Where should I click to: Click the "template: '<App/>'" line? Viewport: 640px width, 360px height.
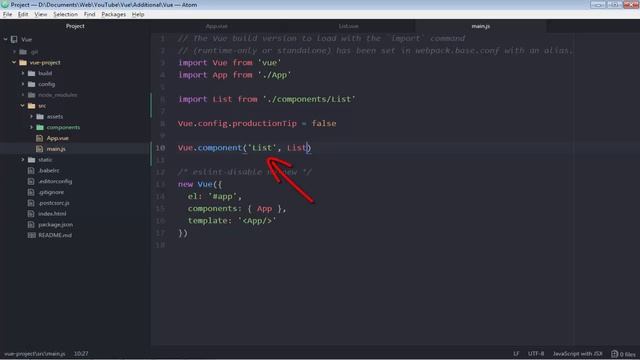pos(232,221)
